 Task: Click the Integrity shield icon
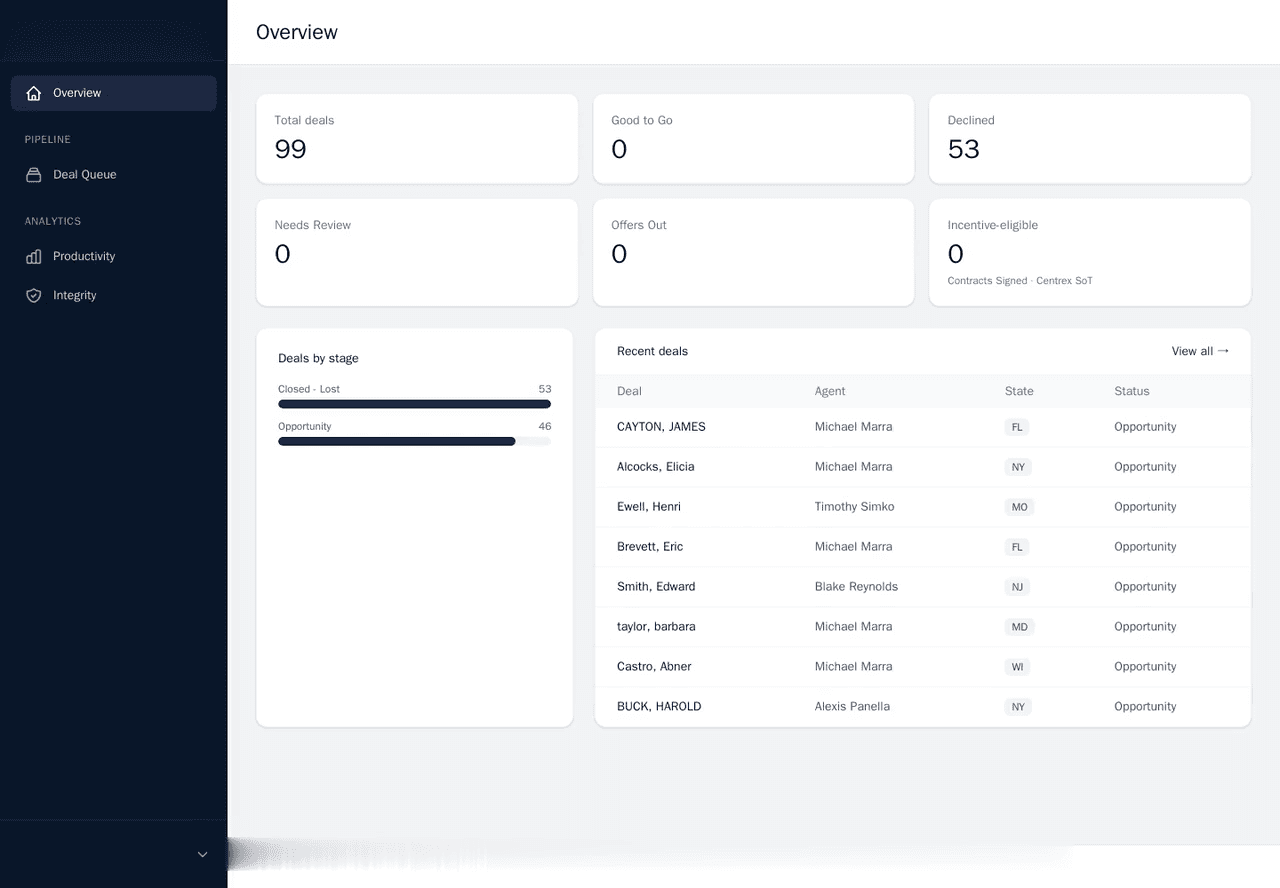click(34, 296)
